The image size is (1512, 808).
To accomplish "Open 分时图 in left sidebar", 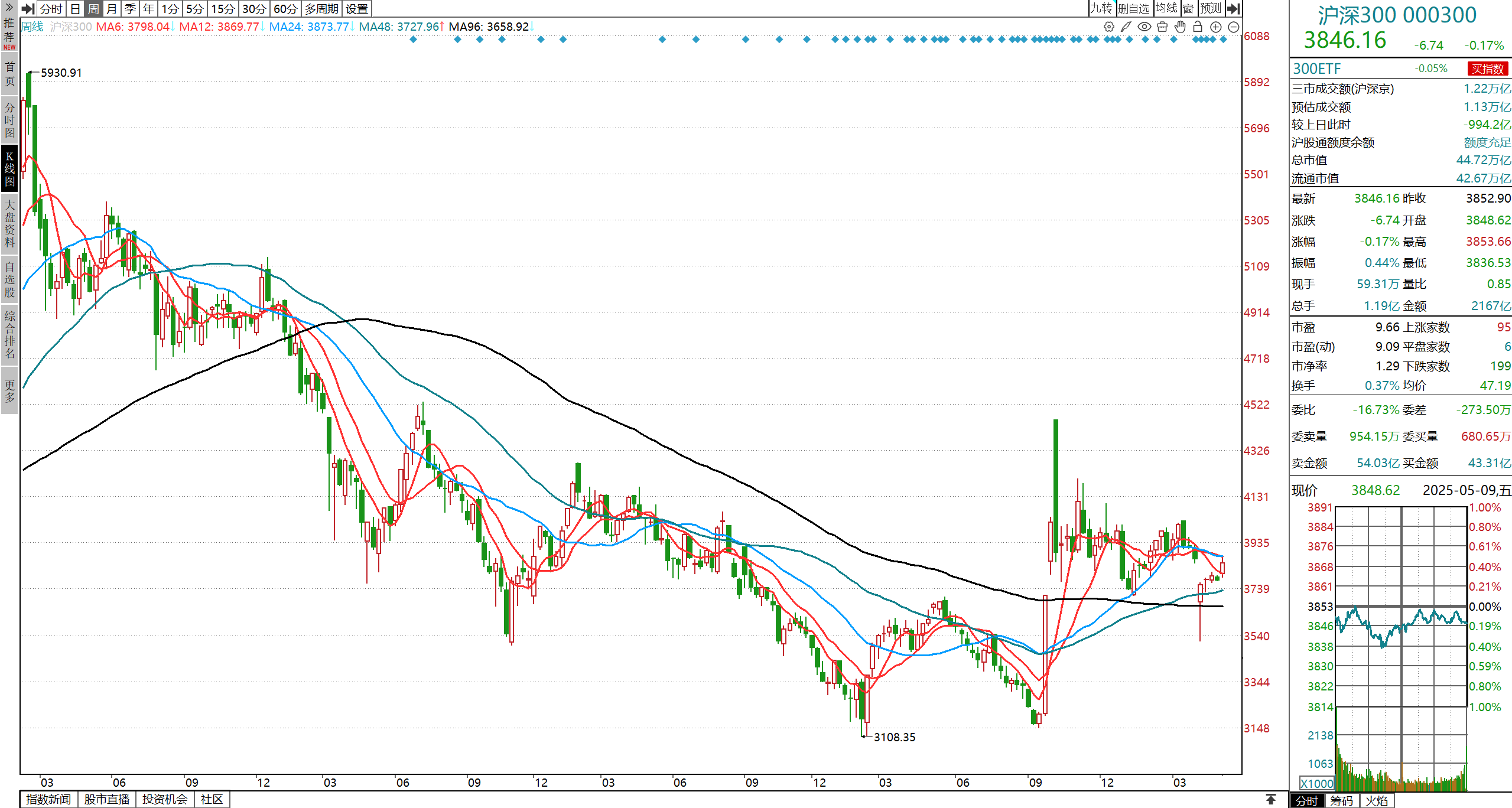I will [9, 120].
